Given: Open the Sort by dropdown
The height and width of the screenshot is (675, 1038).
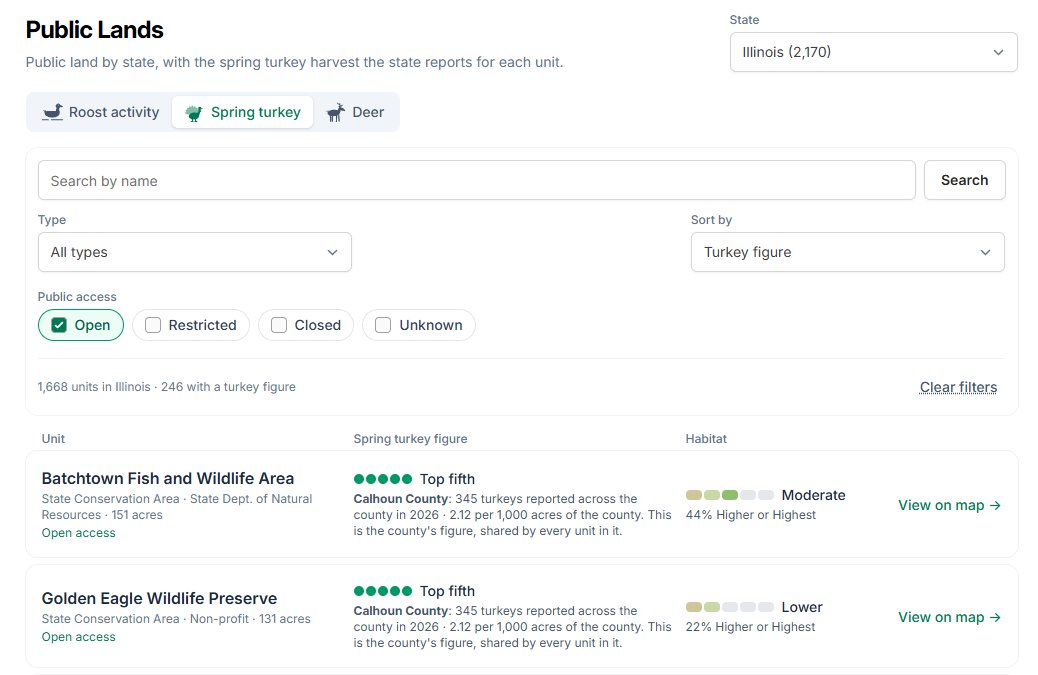Looking at the screenshot, I should pos(847,252).
